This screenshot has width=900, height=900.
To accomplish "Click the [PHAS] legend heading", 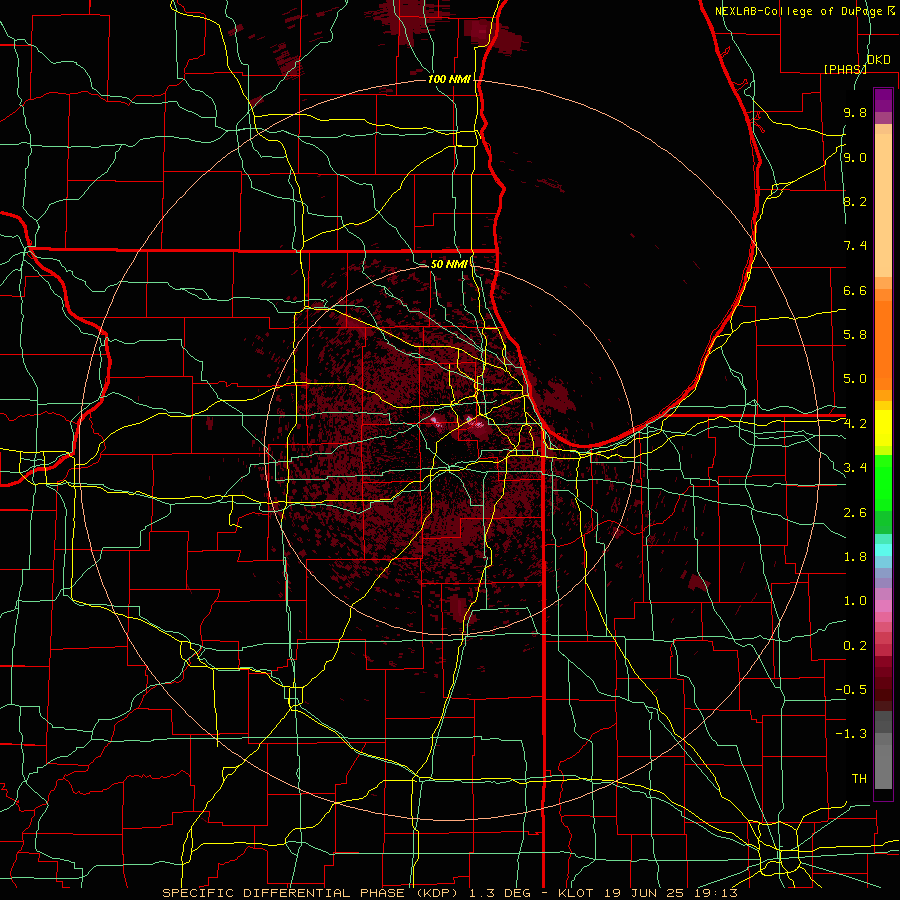I will point(845,69).
